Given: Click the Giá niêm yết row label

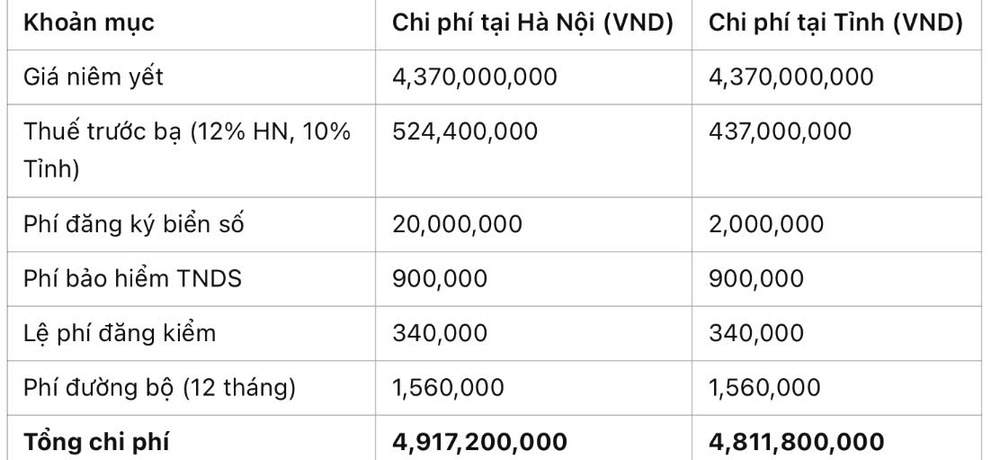Looking at the screenshot, I should [x=93, y=77].
